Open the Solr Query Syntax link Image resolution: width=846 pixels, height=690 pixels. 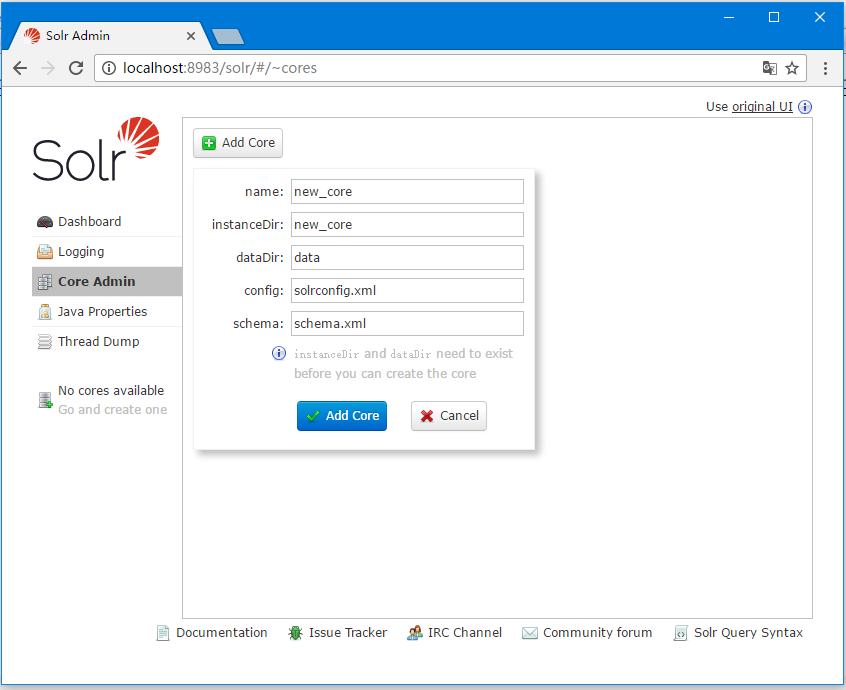coord(748,633)
